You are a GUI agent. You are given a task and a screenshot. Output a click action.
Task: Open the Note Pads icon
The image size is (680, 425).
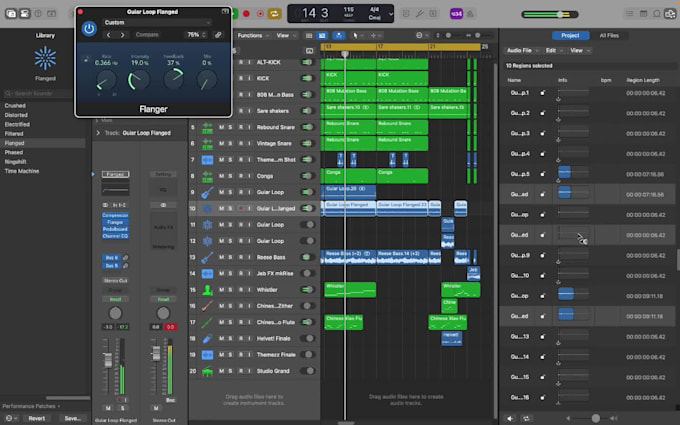644,14
